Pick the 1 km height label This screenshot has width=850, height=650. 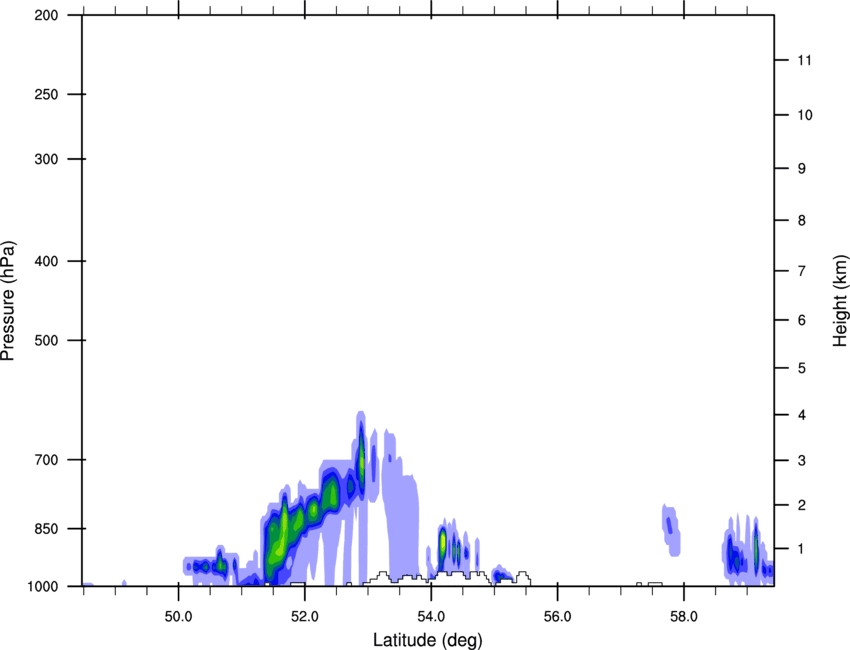click(x=802, y=549)
